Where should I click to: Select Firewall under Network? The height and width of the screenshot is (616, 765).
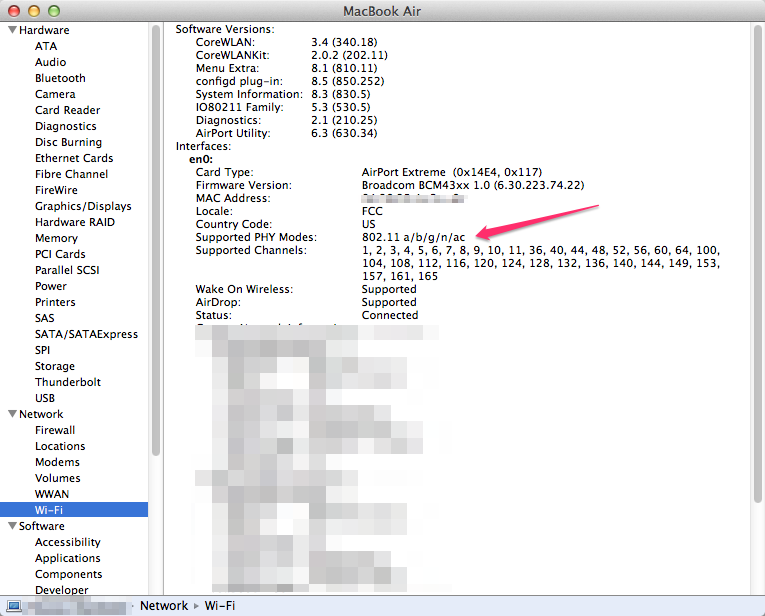tap(55, 430)
